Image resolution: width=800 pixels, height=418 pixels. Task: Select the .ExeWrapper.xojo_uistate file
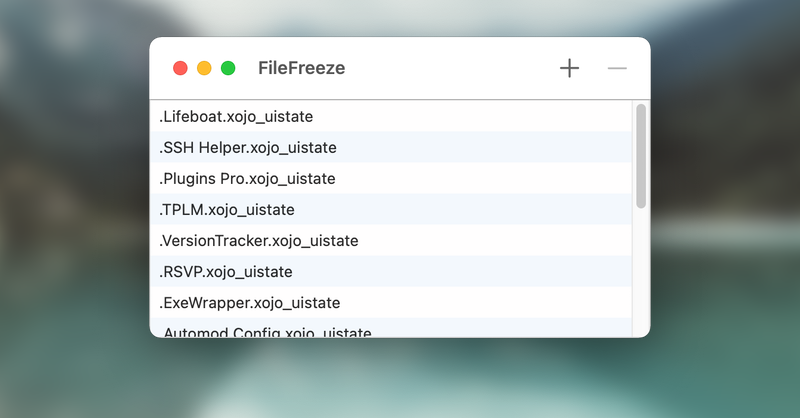[x=391, y=303]
